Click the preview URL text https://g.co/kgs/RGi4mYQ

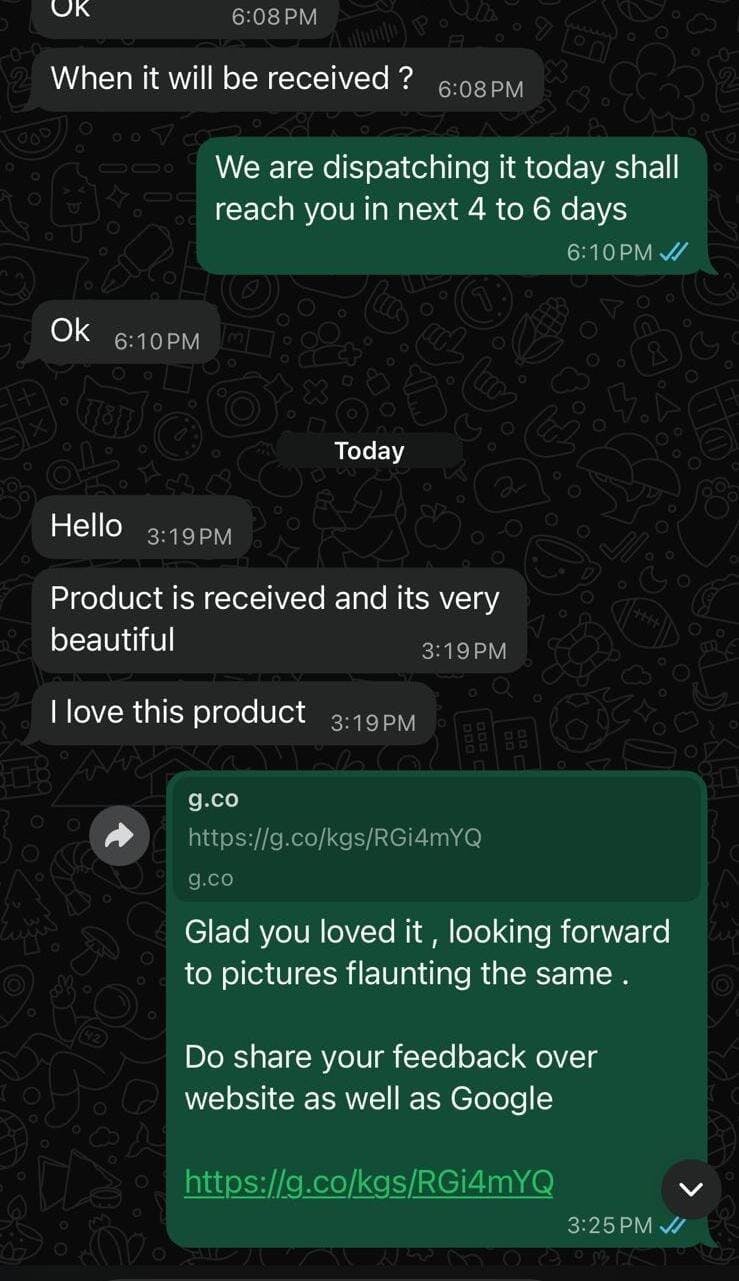tap(335, 838)
